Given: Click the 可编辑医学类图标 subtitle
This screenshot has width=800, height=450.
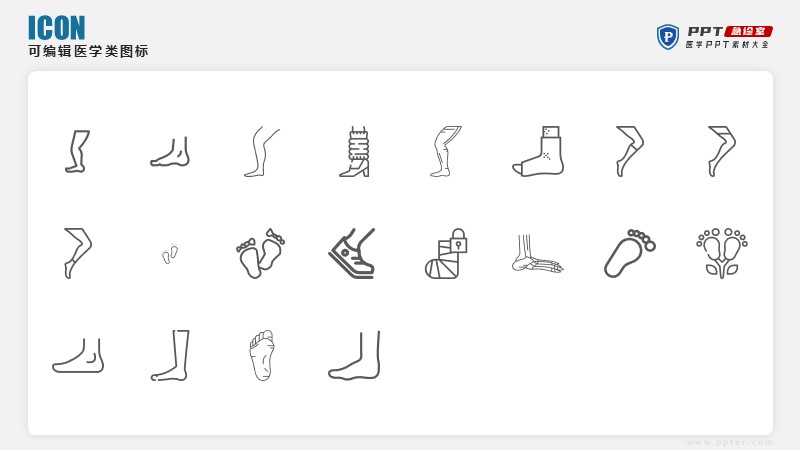Looking at the screenshot, I should pos(88,52).
